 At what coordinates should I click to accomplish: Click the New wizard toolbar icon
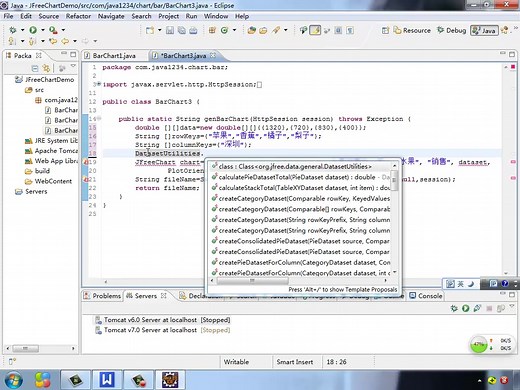(x=150, y=30)
